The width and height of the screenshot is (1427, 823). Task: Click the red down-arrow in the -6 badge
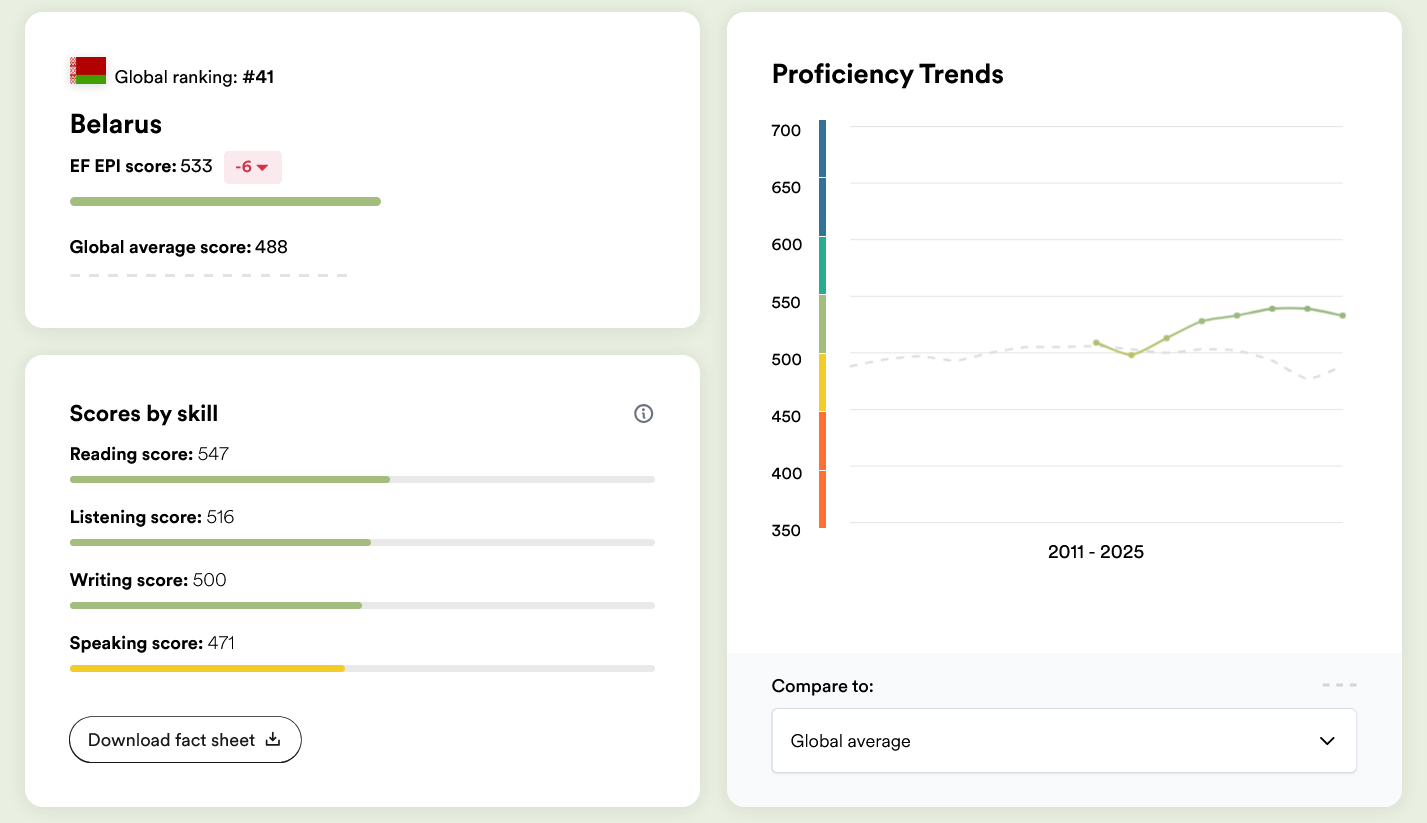(x=263, y=168)
